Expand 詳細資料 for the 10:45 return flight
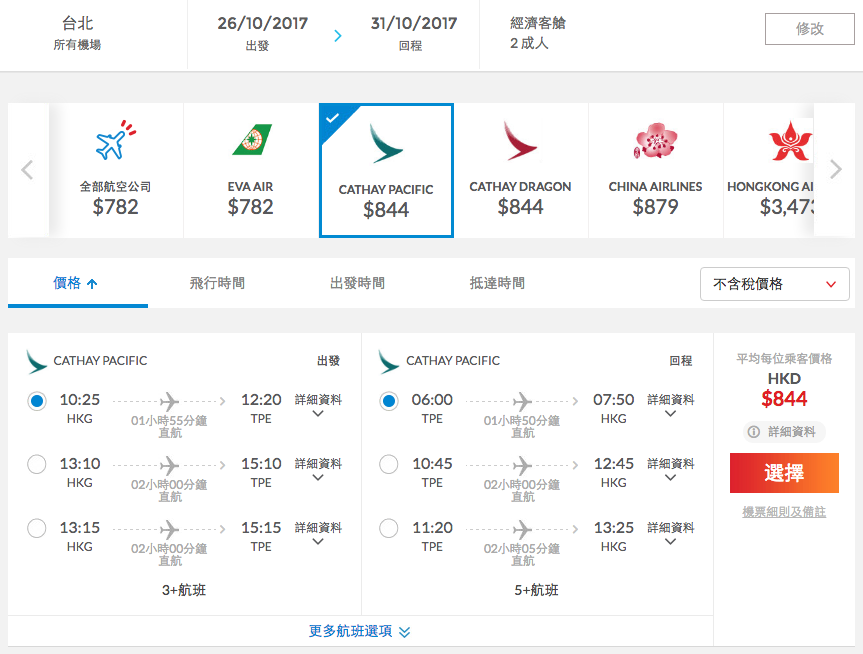The image size is (863, 654). pyautogui.click(x=670, y=469)
